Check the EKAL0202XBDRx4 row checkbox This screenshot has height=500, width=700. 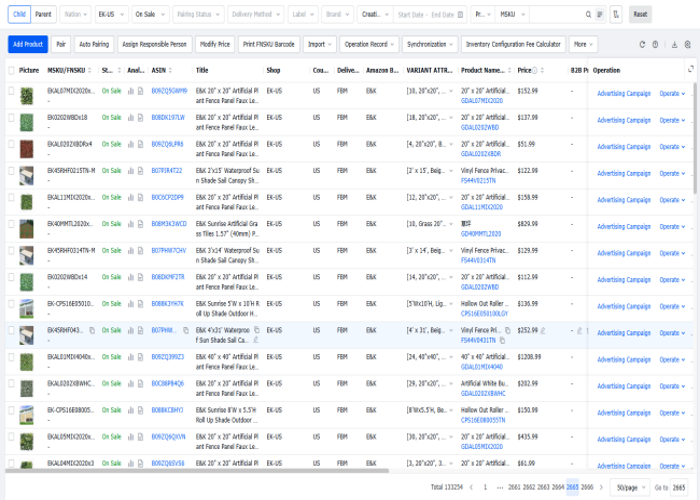coord(11,144)
